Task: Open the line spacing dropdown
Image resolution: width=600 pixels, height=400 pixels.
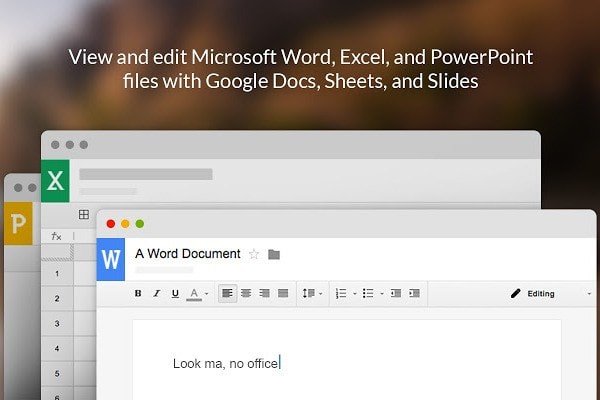Action: [x=311, y=293]
